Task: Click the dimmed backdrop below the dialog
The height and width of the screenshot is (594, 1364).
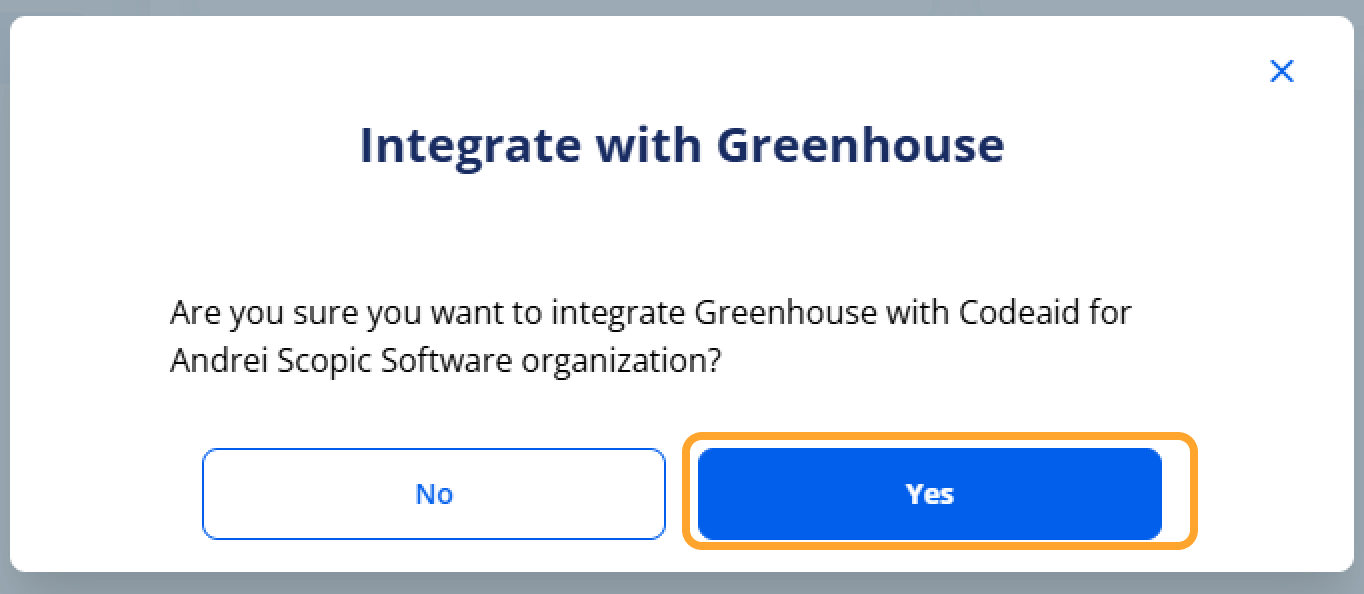Action: 682,584
